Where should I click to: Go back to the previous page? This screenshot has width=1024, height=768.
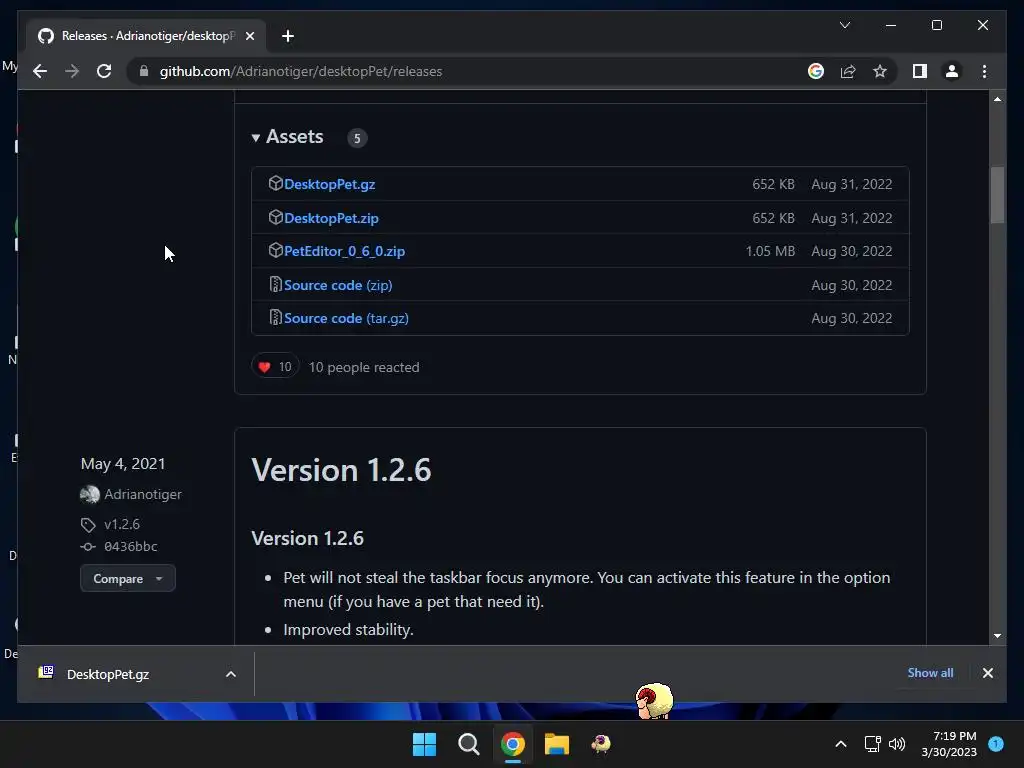(x=40, y=71)
